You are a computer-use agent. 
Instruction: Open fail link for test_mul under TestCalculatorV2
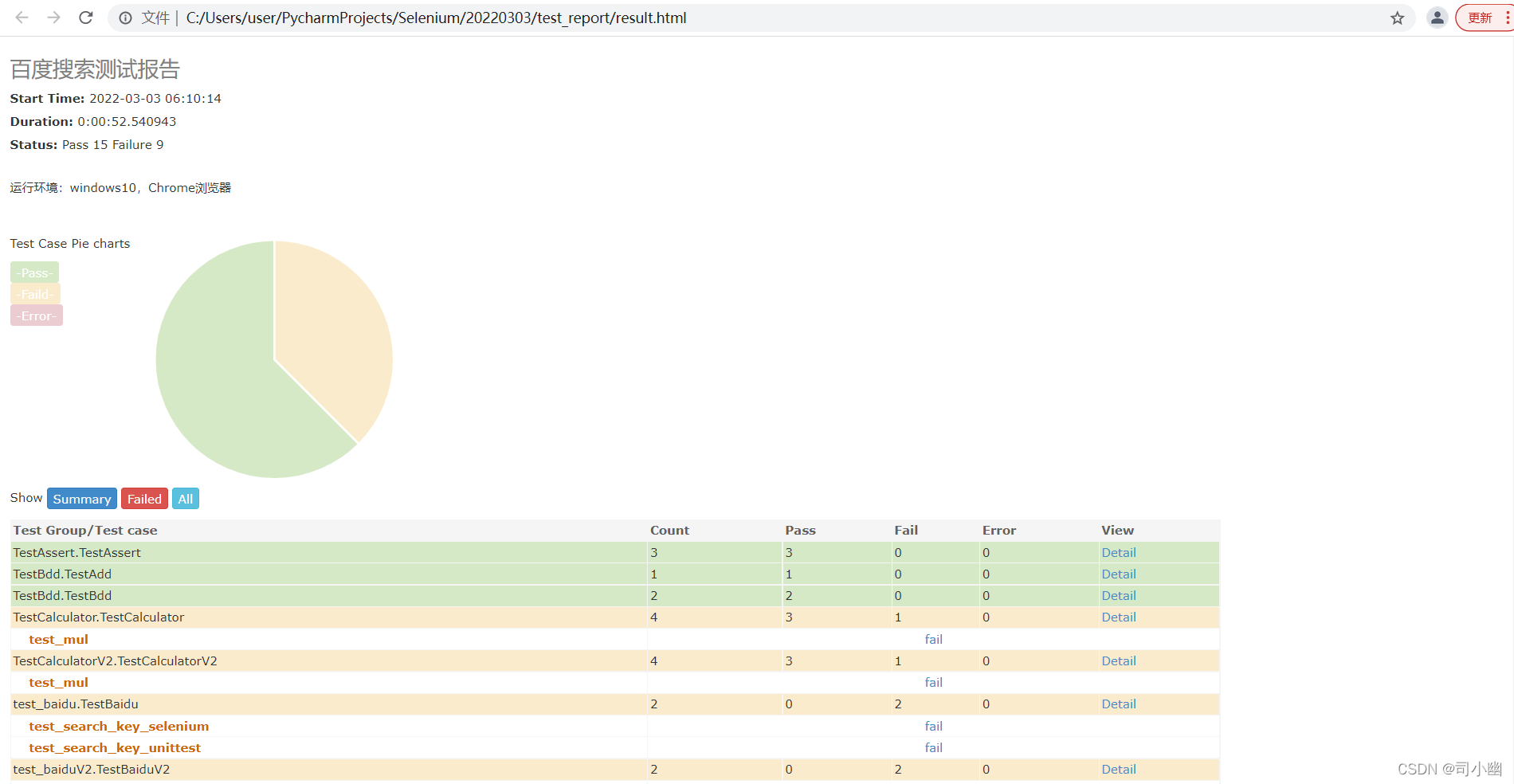[934, 683]
